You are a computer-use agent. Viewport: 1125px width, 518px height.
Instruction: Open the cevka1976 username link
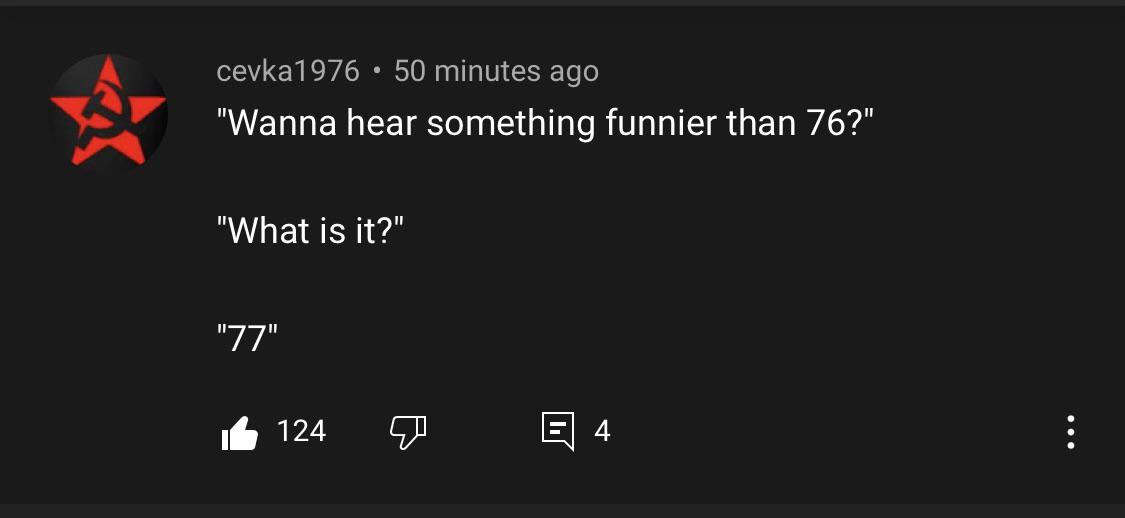click(288, 71)
